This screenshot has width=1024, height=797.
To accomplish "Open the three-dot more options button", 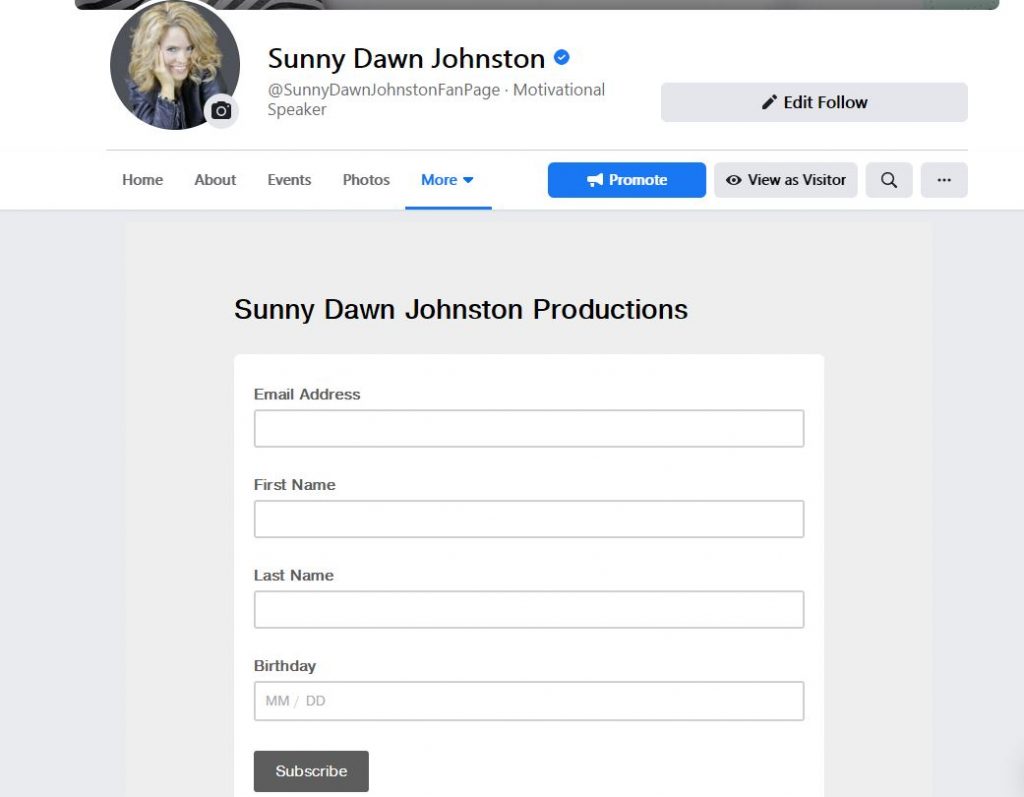I will [943, 180].
